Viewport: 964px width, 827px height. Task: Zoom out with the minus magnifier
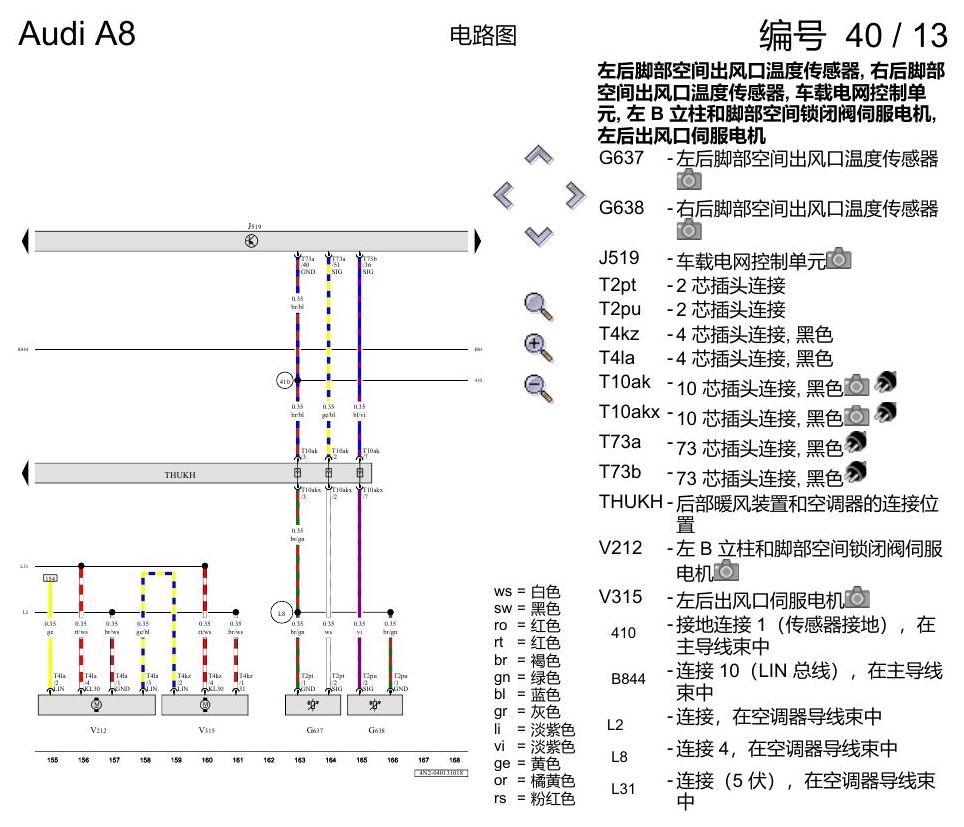(x=539, y=389)
